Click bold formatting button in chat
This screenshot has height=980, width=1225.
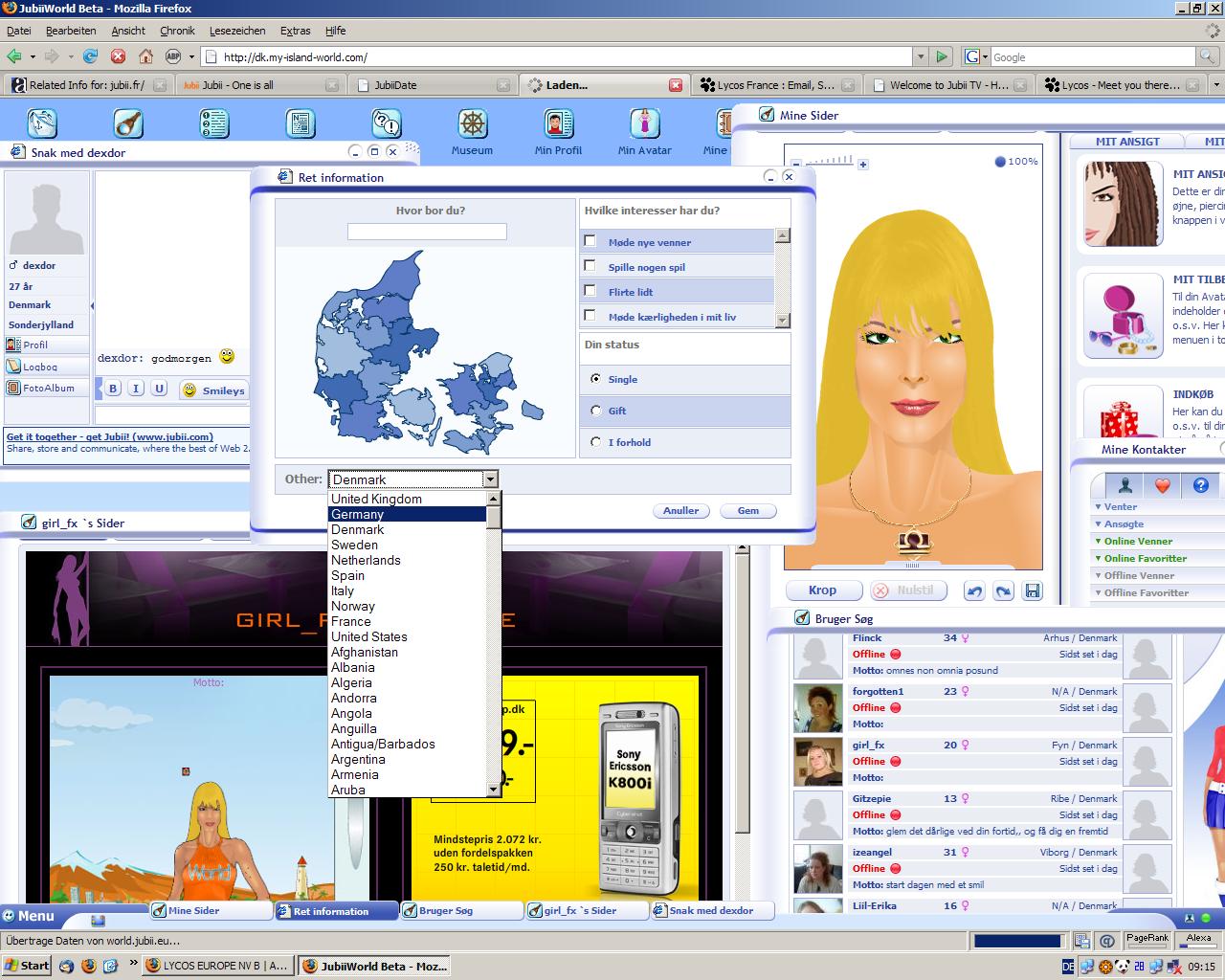point(113,389)
